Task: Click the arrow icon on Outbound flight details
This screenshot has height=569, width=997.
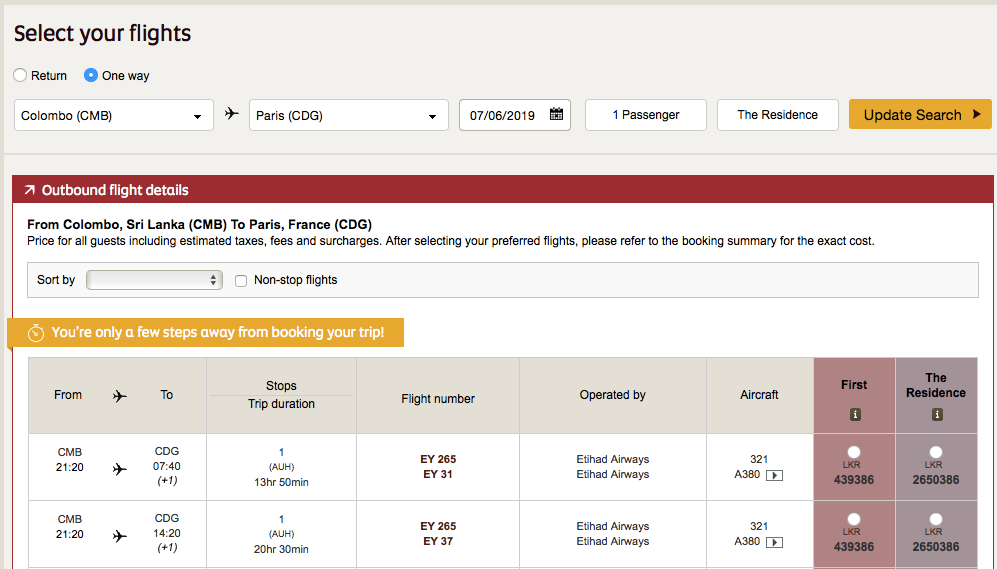Action: [x=29, y=190]
